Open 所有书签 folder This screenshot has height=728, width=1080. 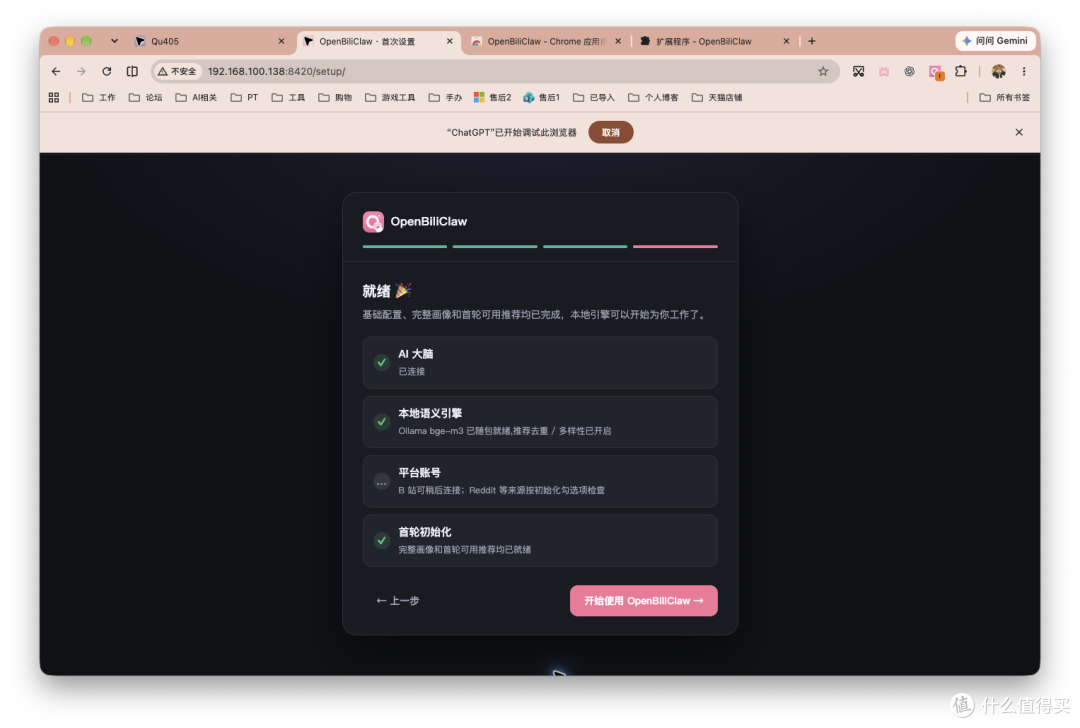pyautogui.click(x=1004, y=98)
